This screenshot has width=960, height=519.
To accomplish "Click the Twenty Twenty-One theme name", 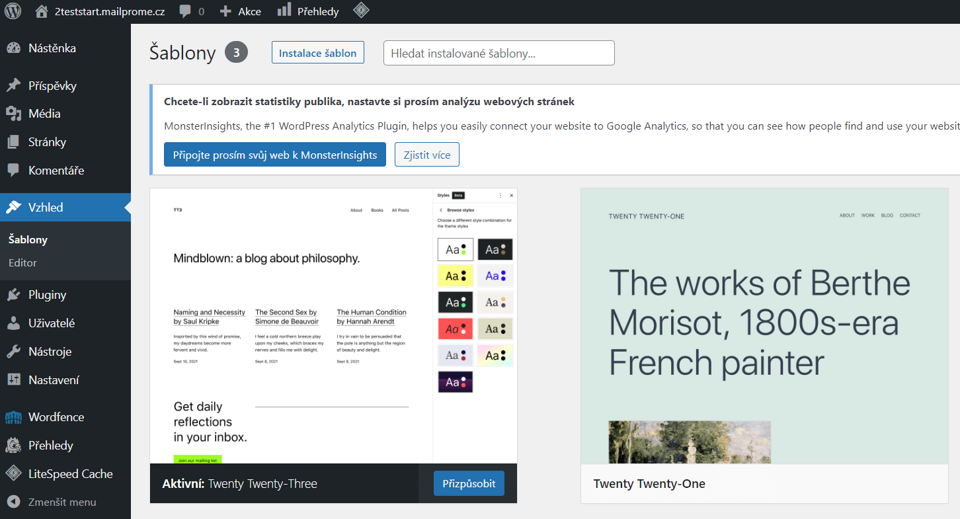I will pyautogui.click(x=650, y=484).
